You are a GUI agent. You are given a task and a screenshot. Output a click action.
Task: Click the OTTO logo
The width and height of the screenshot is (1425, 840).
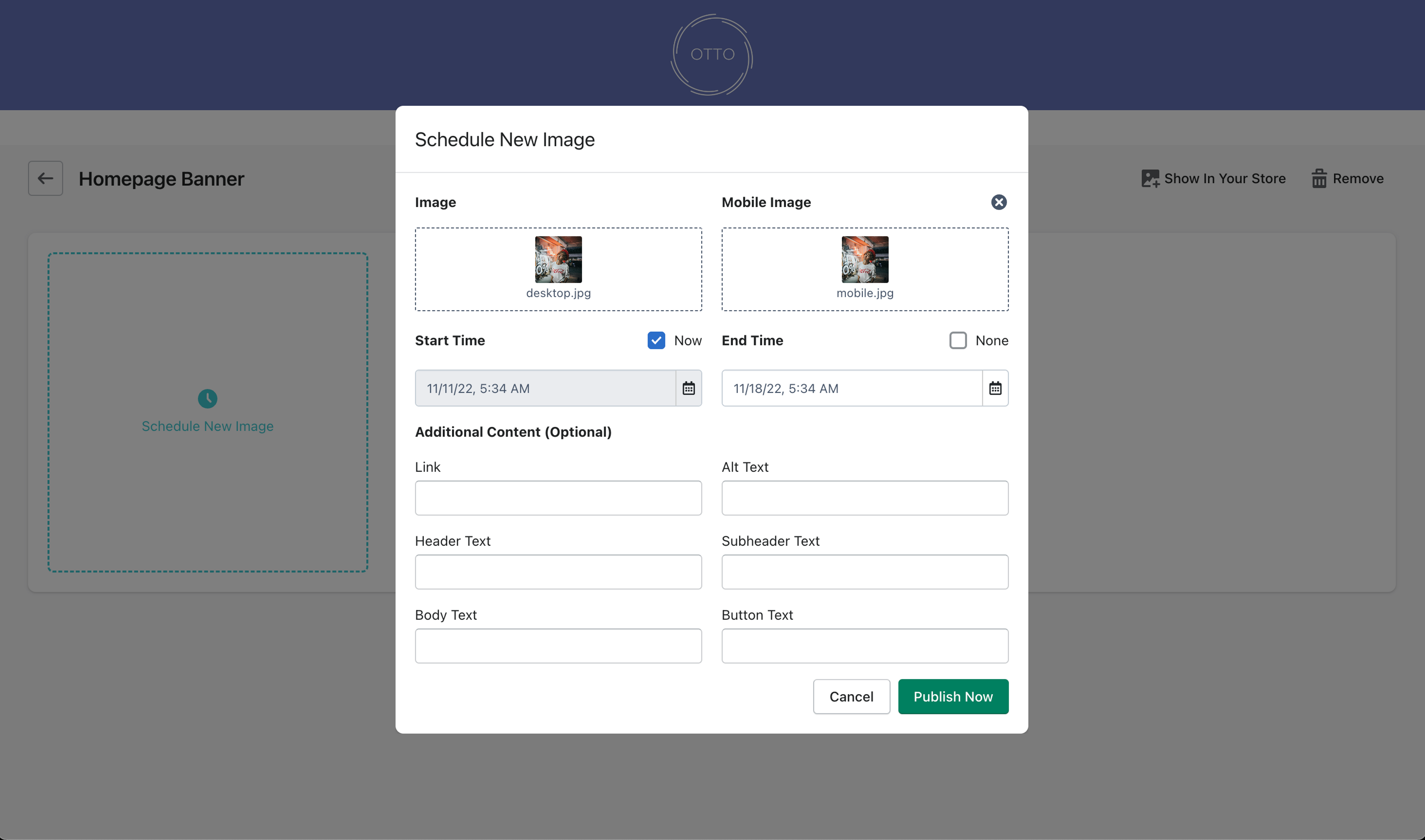coord(712,54)
